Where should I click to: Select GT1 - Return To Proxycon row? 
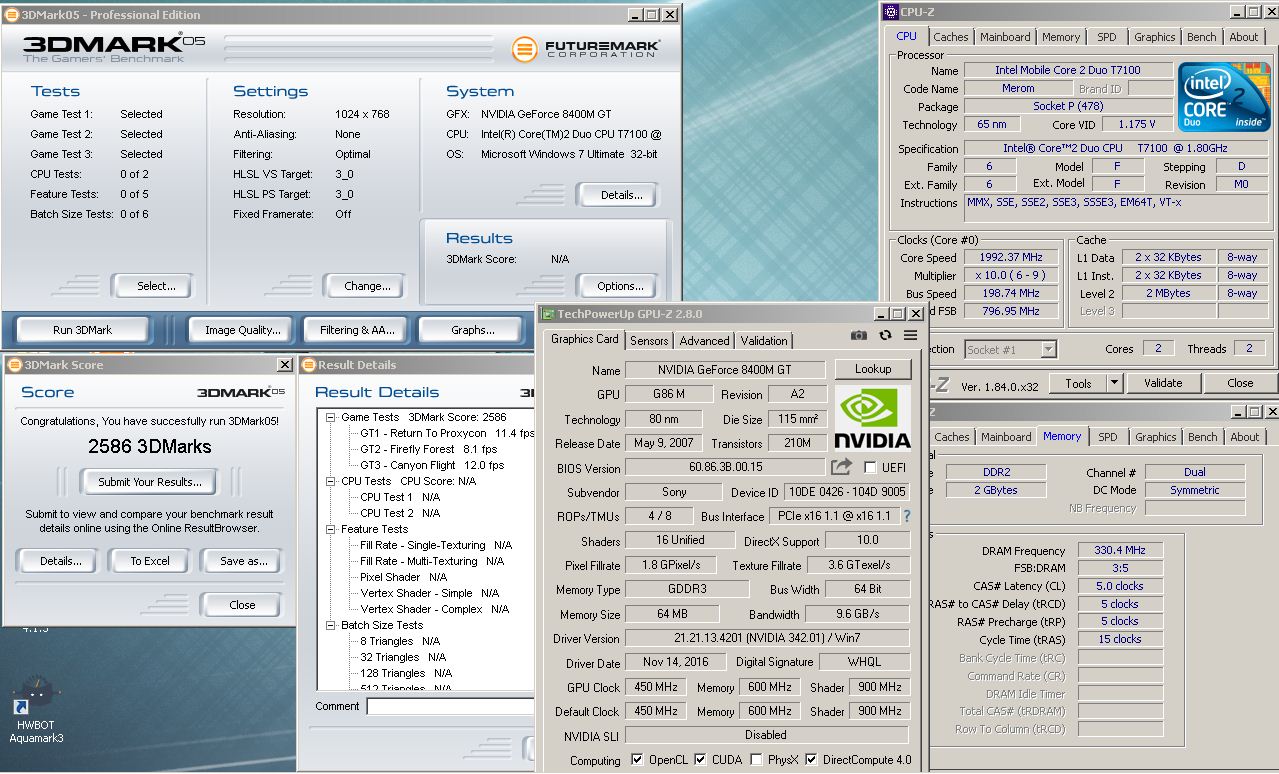(x=446, y=433)
